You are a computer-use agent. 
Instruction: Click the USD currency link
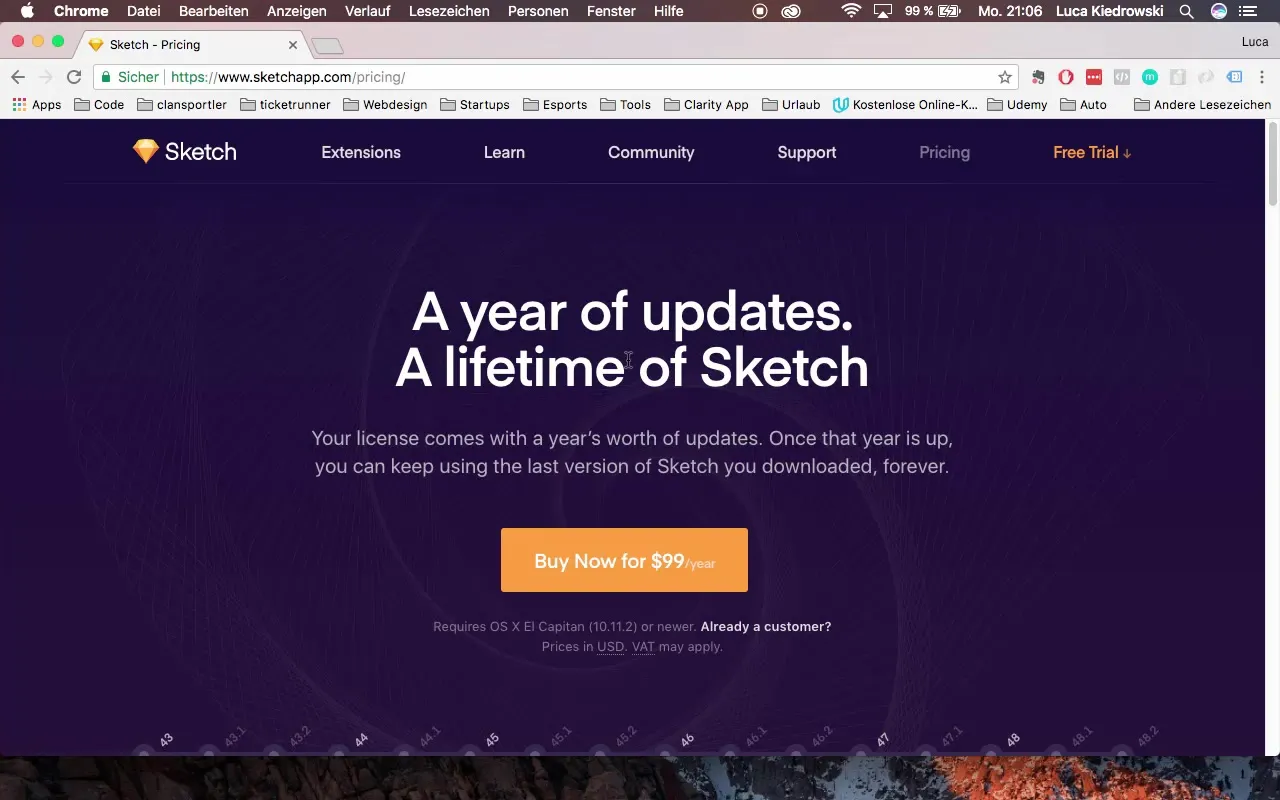[x=610, y=647]
